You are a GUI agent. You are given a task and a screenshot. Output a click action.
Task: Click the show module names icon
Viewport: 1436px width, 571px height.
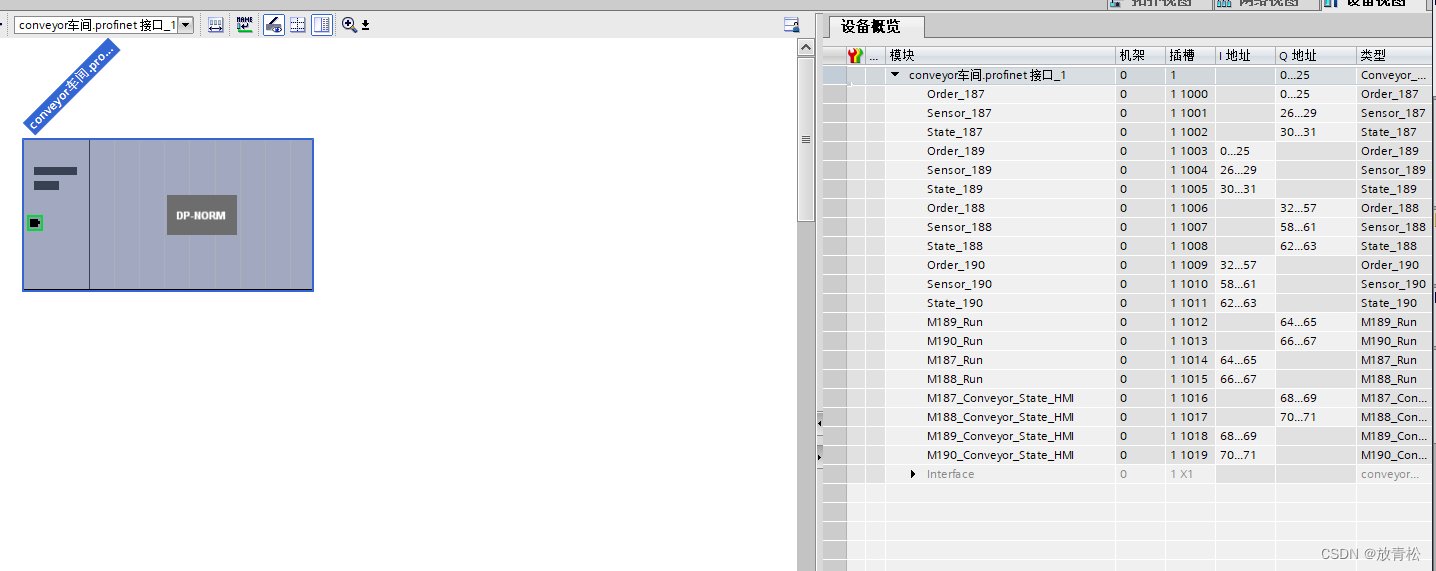click(244, 25)
